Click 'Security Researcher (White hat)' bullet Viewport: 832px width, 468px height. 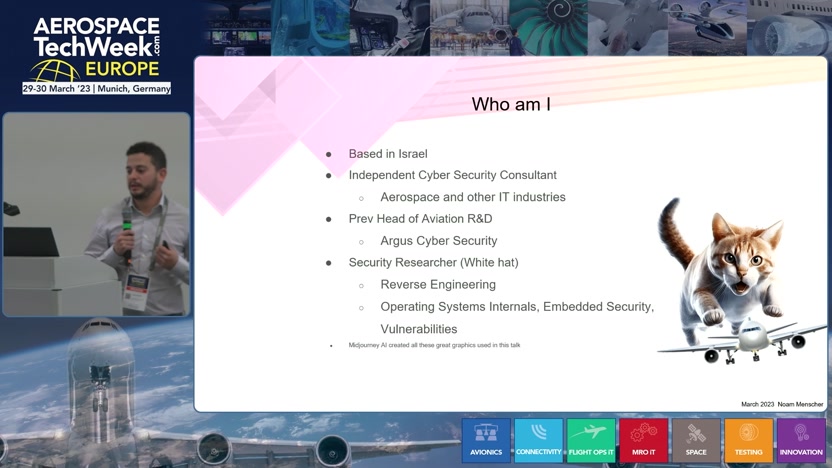point(434,263)
